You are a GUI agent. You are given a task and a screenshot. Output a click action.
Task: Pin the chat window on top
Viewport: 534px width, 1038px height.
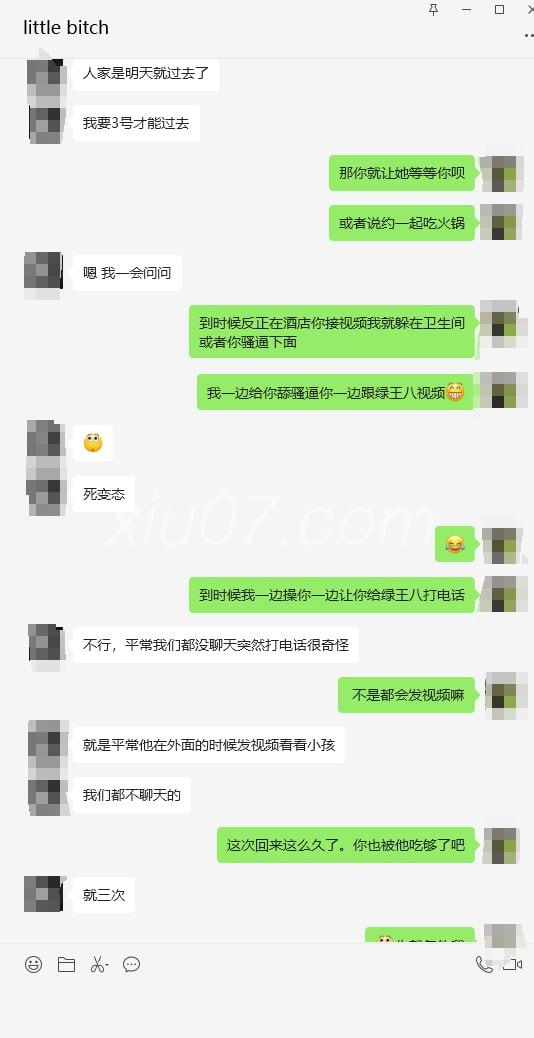(434, 9)
